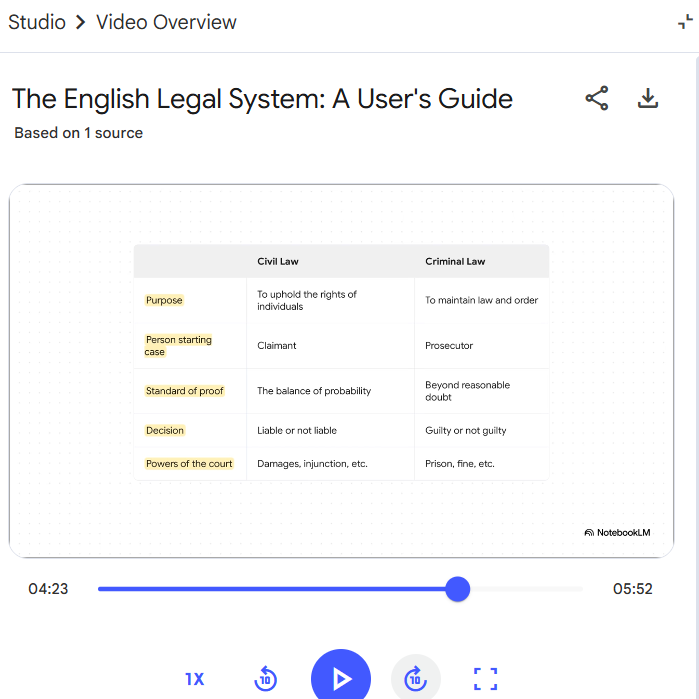Click the Studio breadcrumb link
699x699 pixels.
coord(37,22)
